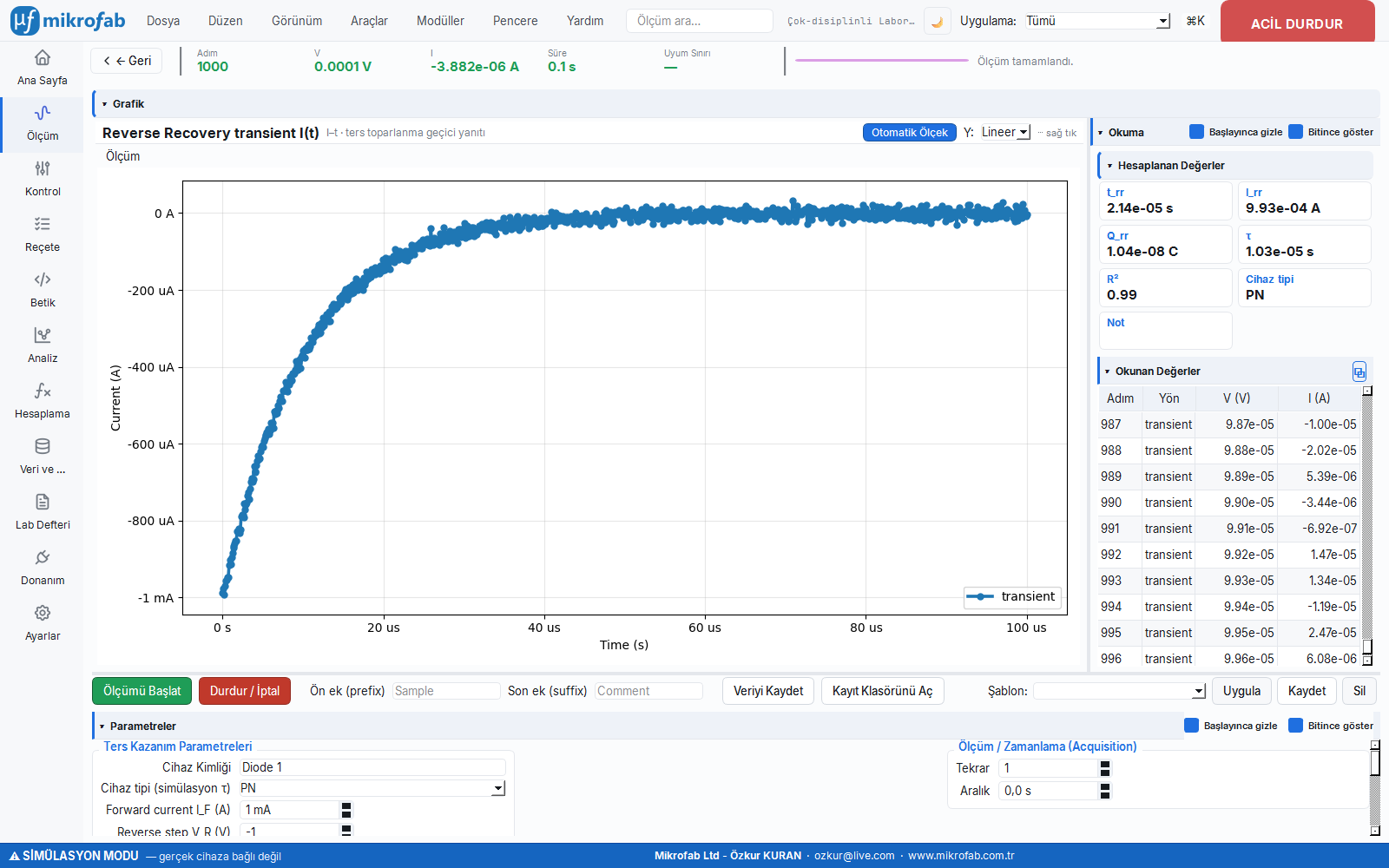1389x868 pixels.
Task: Open the Modüller menu
Action: (x=440, y=21)
